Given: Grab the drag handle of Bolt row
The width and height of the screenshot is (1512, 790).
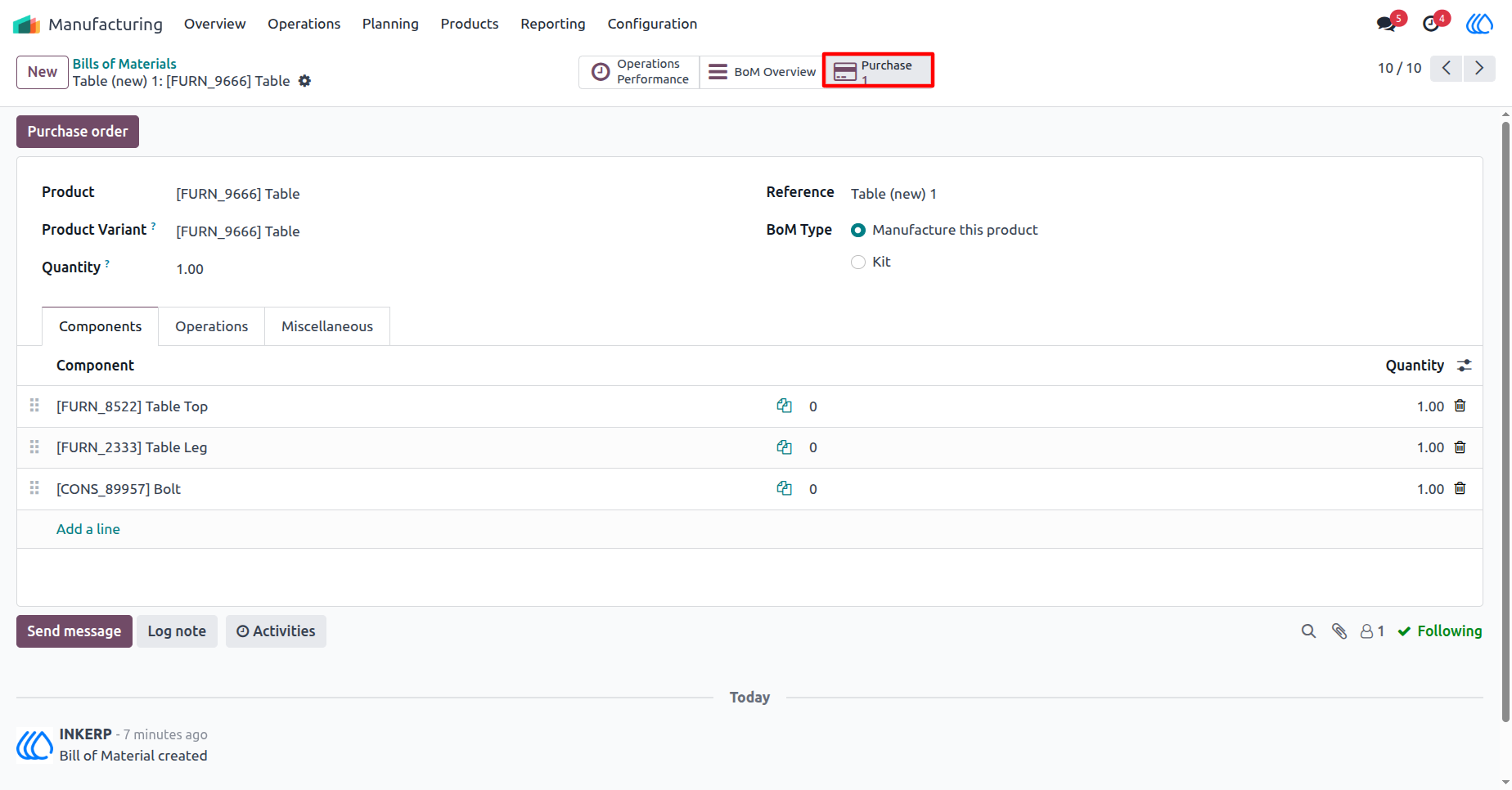Looking at the screenshot, I should [x=34, y=488].
